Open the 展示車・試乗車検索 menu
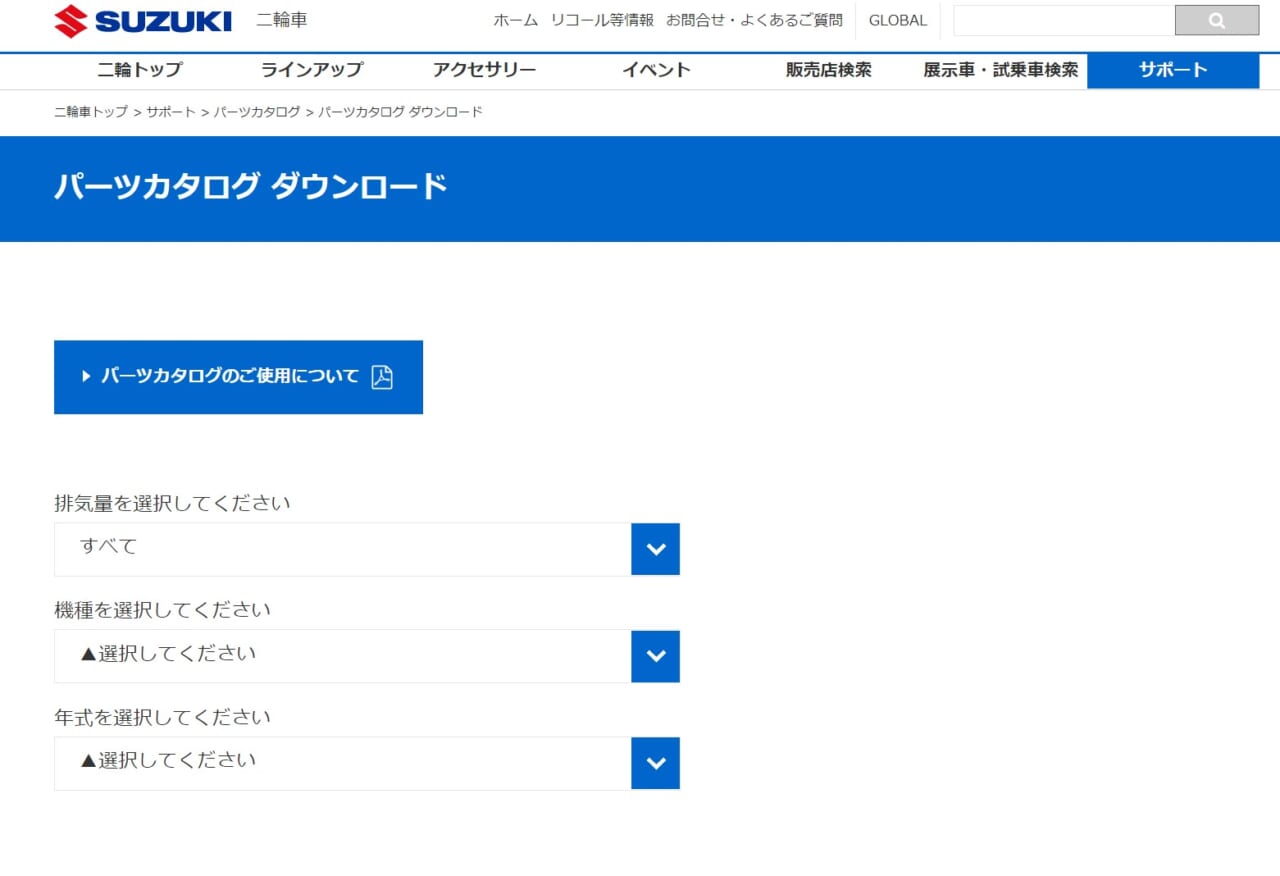This screenshot has height=876, width=1280. [1000, 70]
